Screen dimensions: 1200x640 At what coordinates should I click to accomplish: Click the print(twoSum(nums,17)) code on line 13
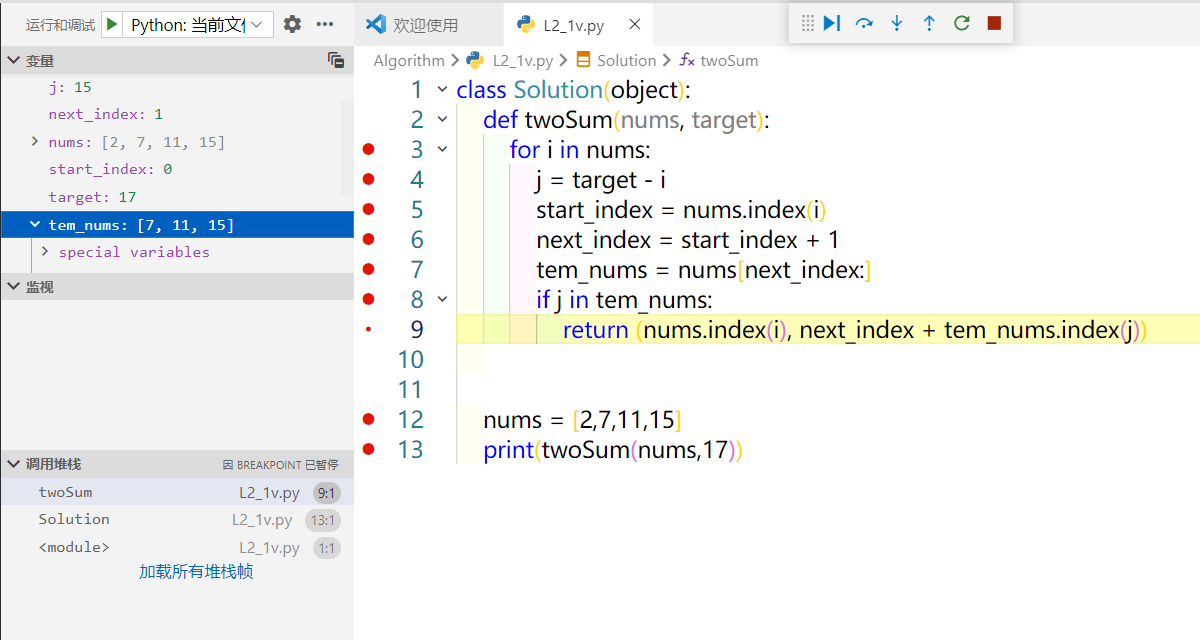pyautogui.click(x=613, y=449)
